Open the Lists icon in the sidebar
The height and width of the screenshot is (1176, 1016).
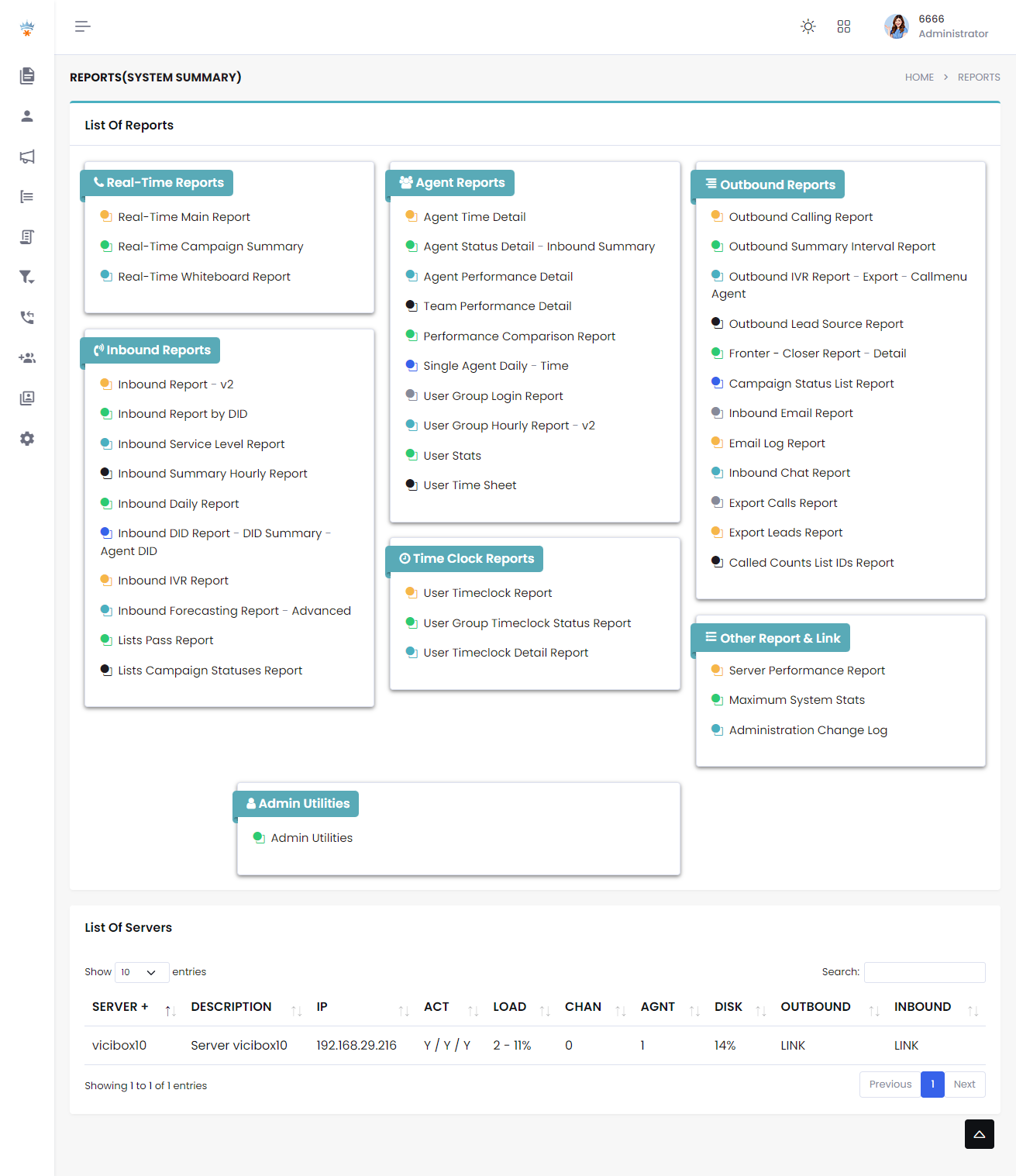point(27,196)
